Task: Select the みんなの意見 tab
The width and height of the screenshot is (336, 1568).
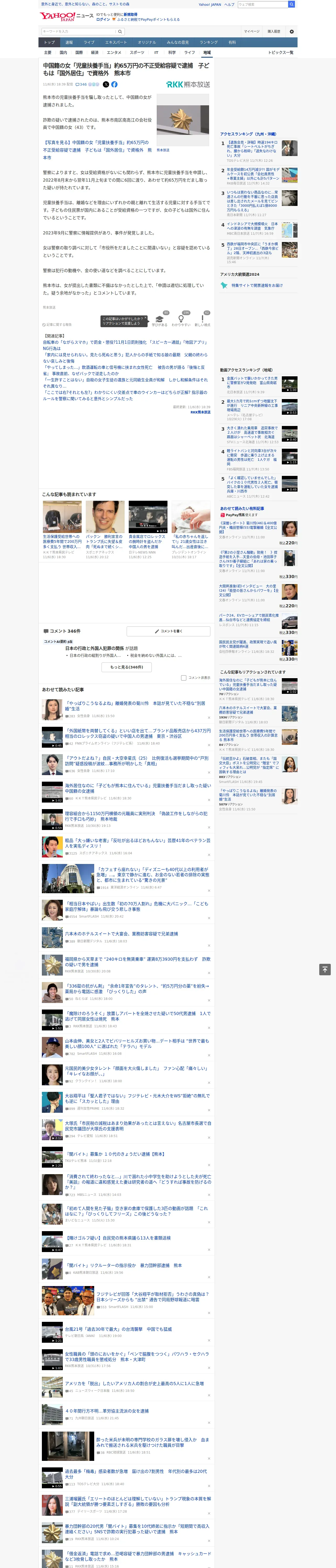Action: pyautogui.click(x=178, y=43)
